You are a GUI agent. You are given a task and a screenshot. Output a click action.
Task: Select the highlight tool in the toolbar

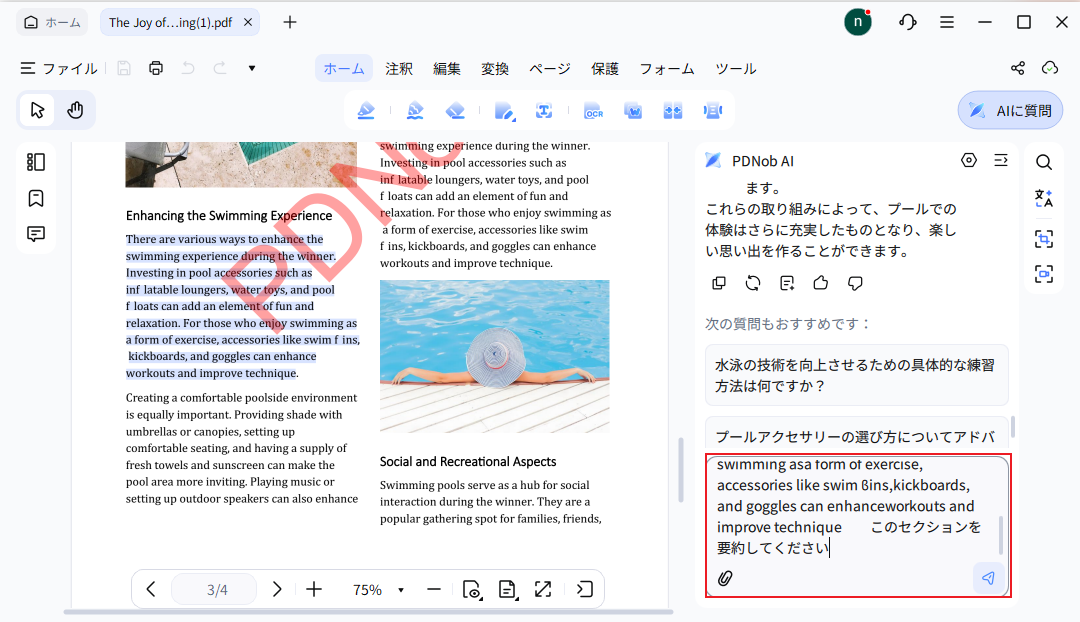[366, 110]
